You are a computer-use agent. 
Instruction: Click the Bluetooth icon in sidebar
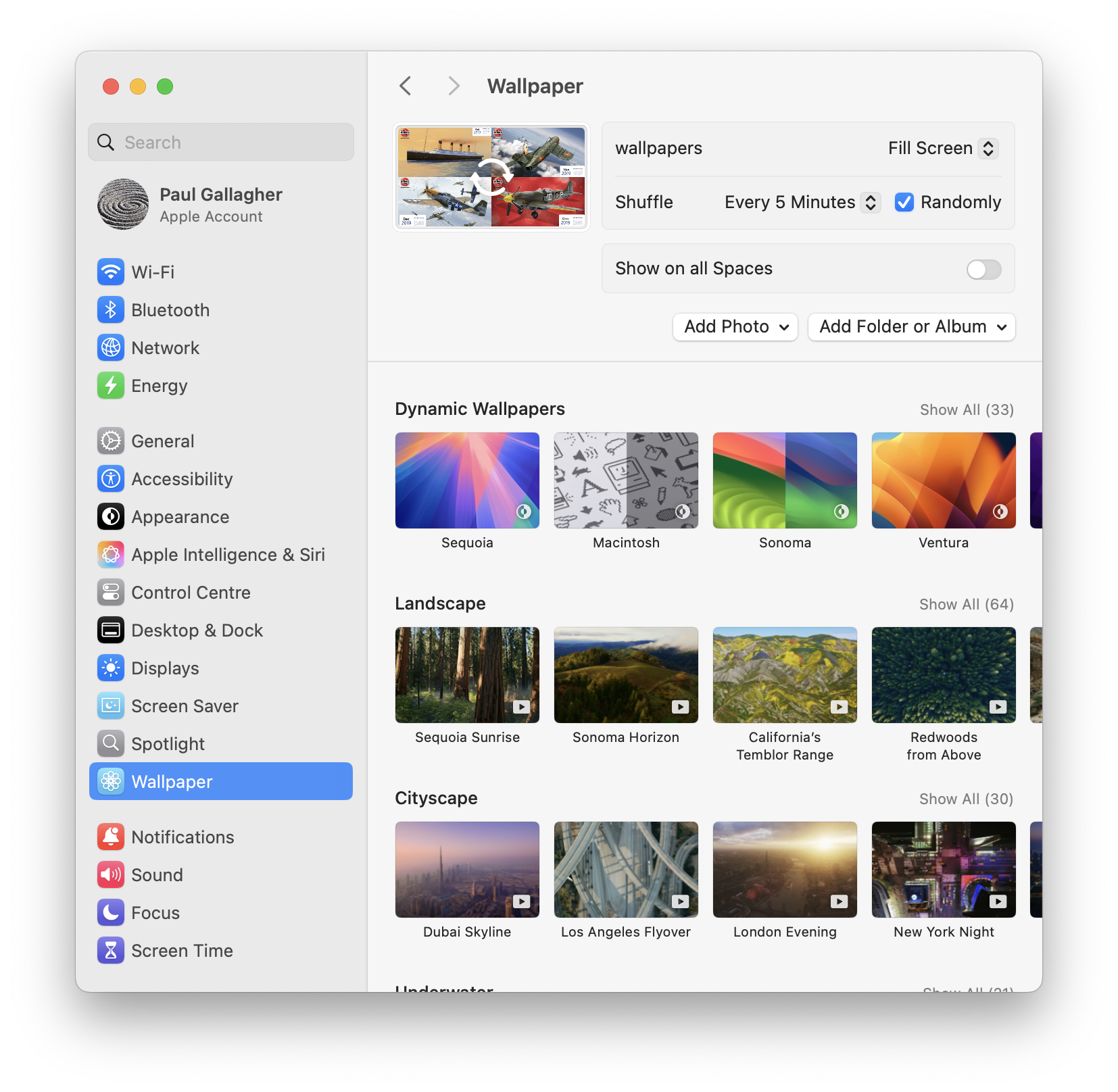coord(111,309)
